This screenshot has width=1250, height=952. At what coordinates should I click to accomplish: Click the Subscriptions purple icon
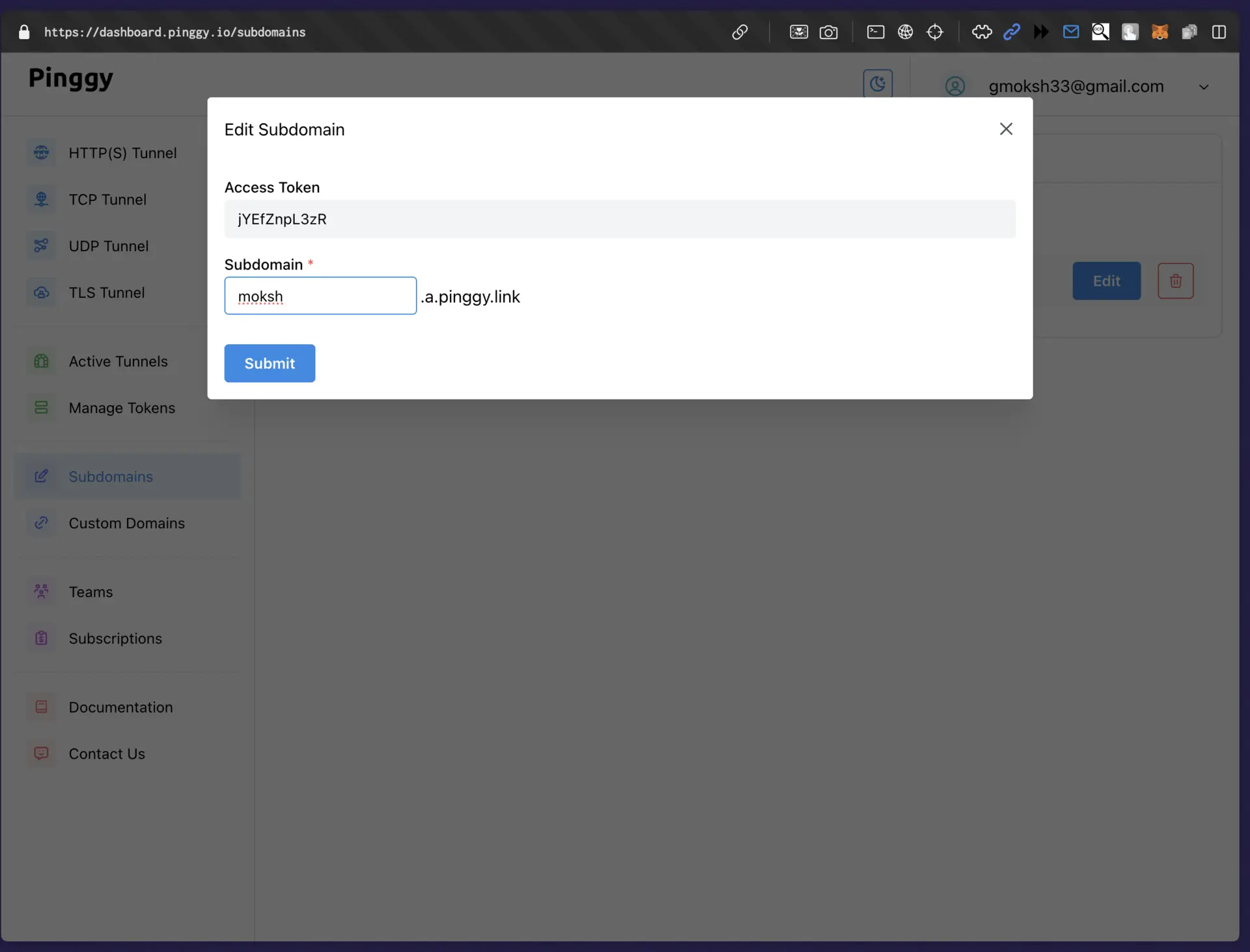click(x=41, y=638)
